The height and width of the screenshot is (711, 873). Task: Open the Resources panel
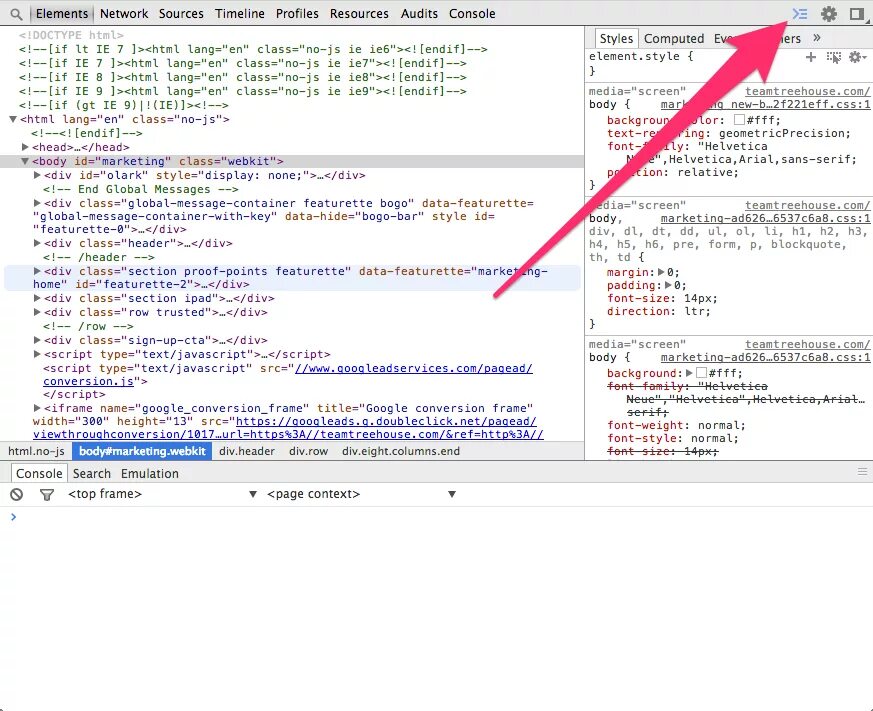359,13
